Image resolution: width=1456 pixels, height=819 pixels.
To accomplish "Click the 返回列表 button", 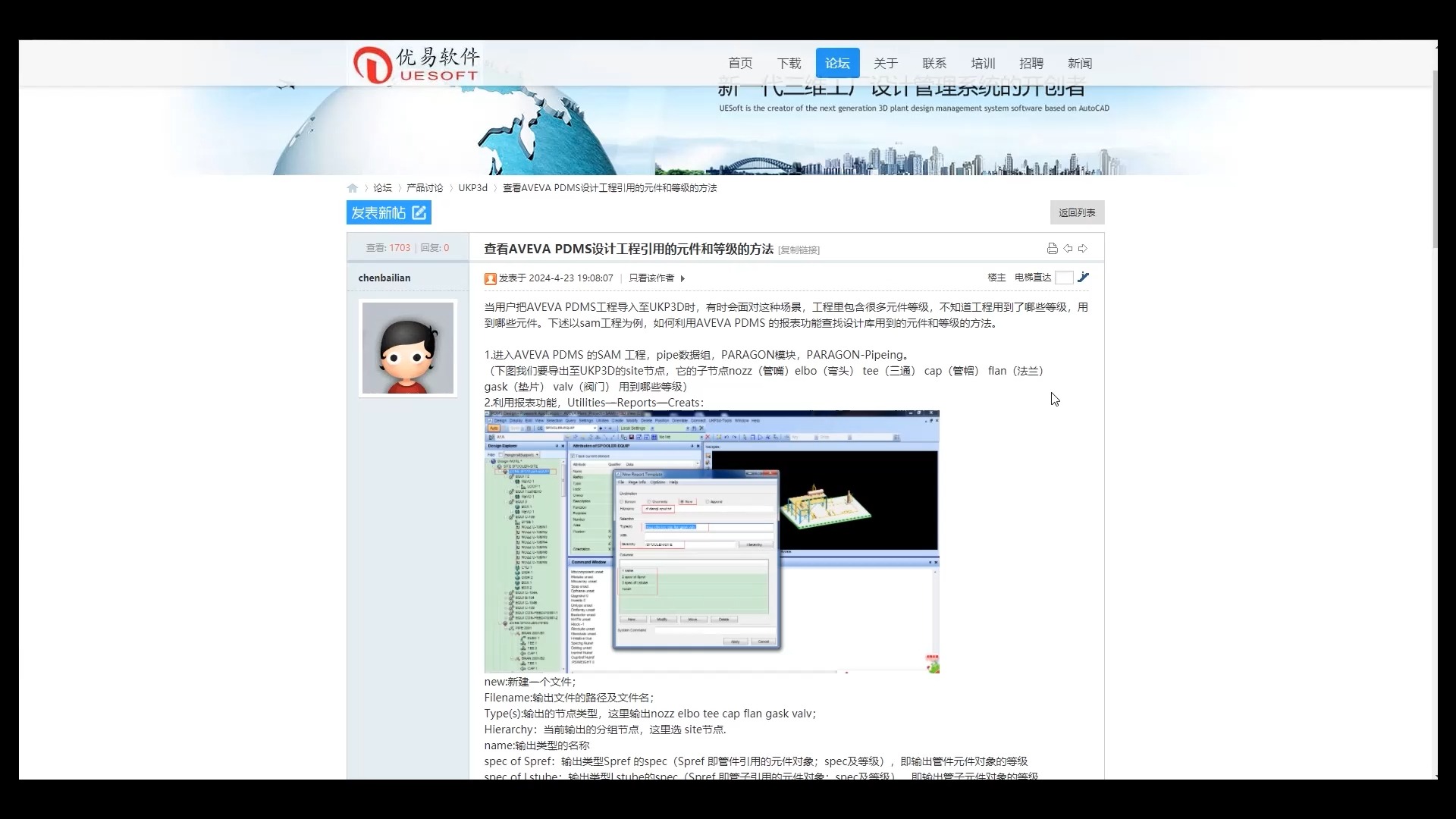I will click(x=1076, y=212).
